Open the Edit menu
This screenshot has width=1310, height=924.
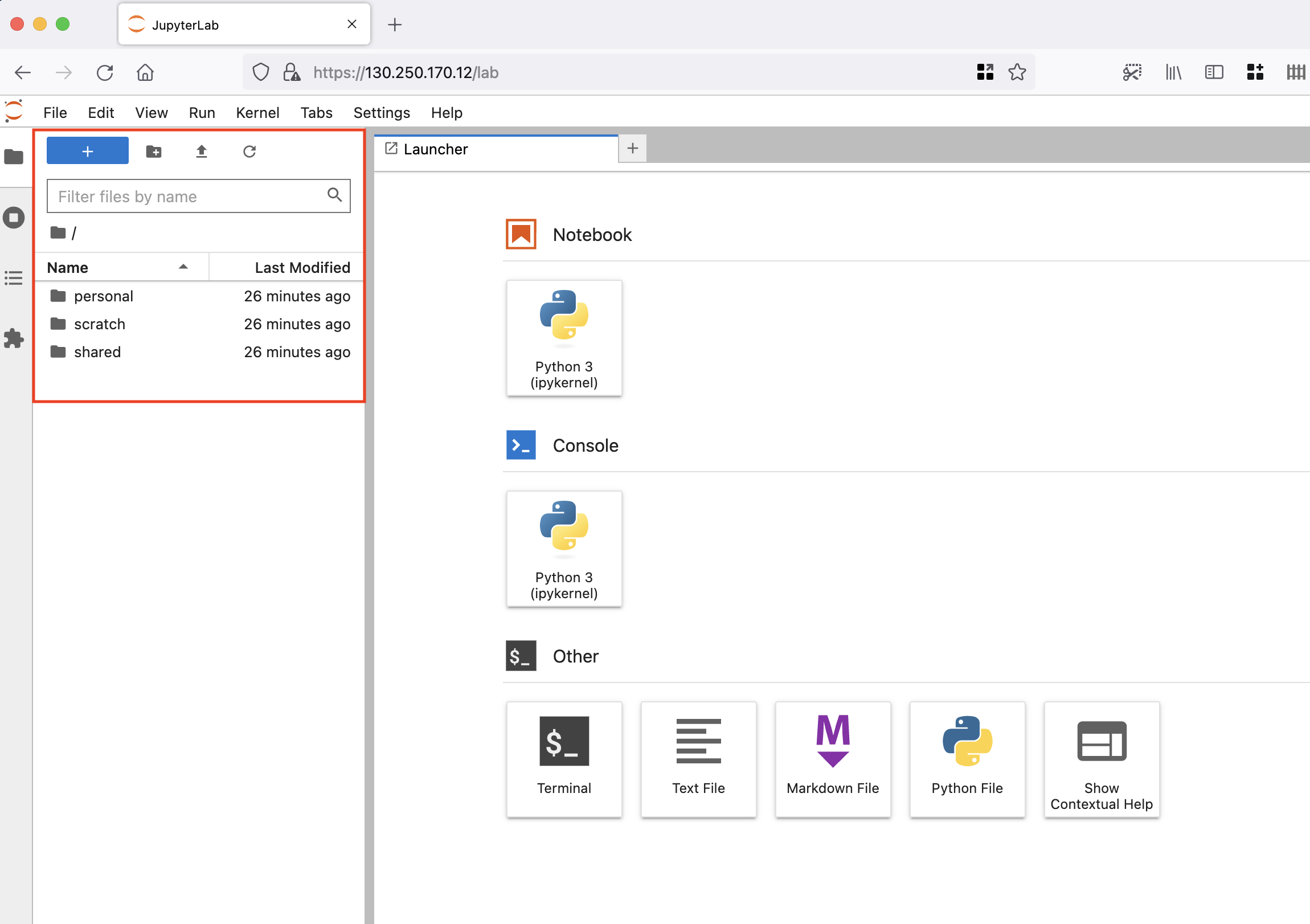pyautogui.click(x=101, y=112)
